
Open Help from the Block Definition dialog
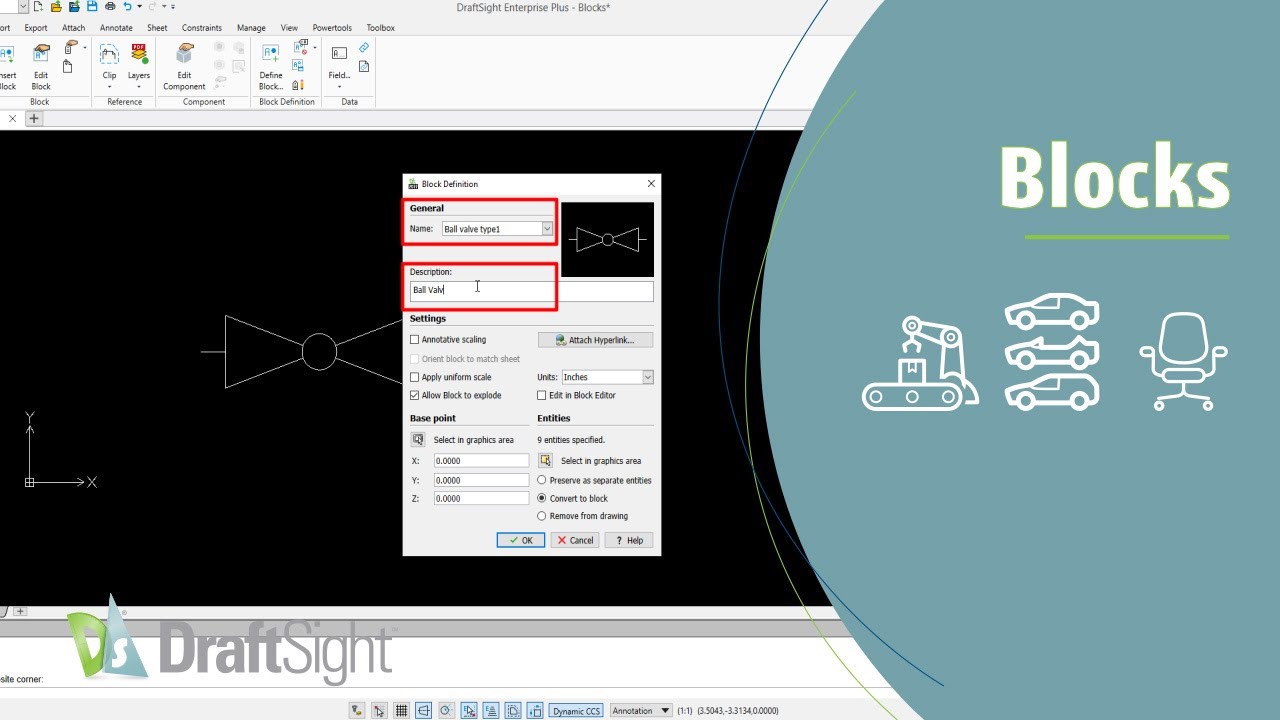tap(629, 540)
